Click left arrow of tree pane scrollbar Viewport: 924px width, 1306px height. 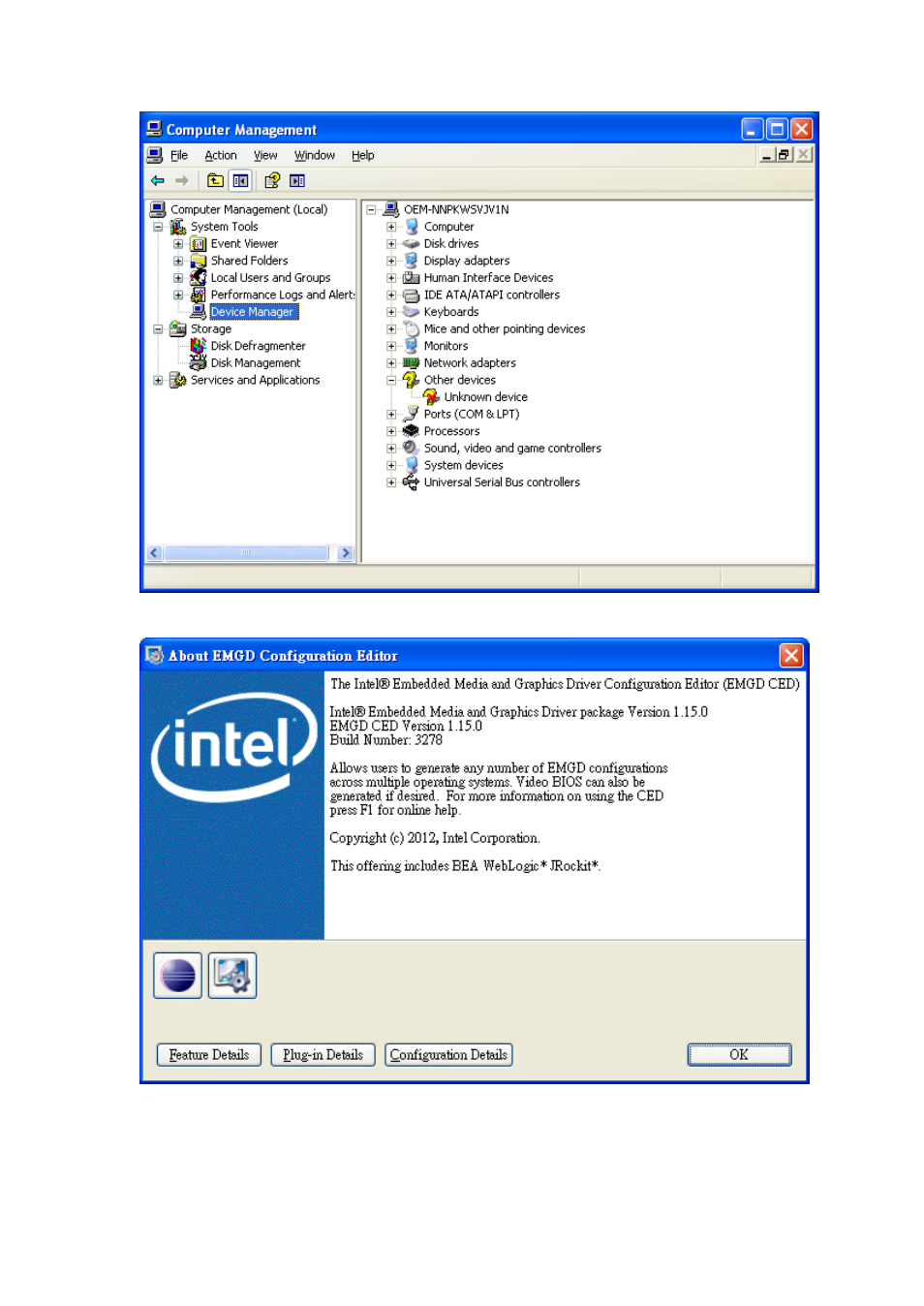(x=154, y=553)
